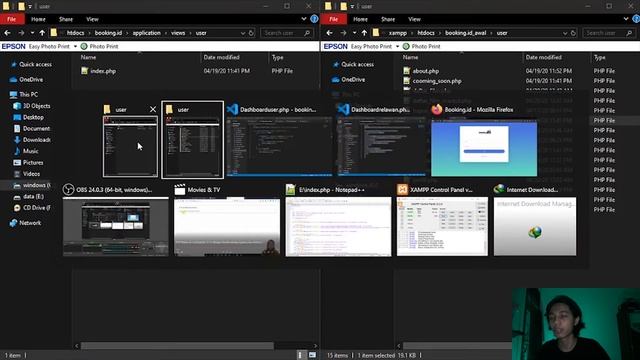Open the File tab in right Explorer window
Image resolution: width=640 pixels, height=360 pixels.
[334, 19]
